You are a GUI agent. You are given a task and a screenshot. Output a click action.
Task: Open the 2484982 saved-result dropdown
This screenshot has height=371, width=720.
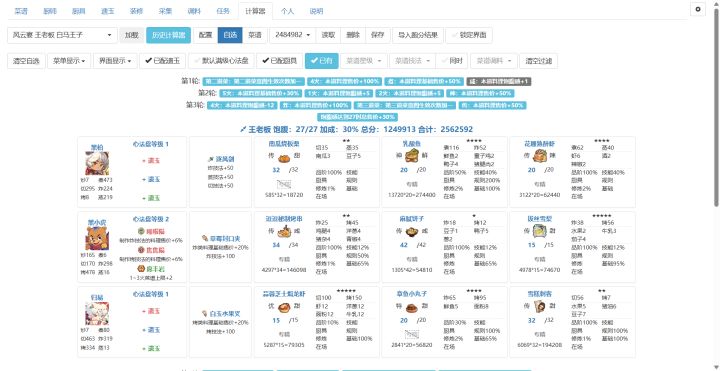pos(292,35)
